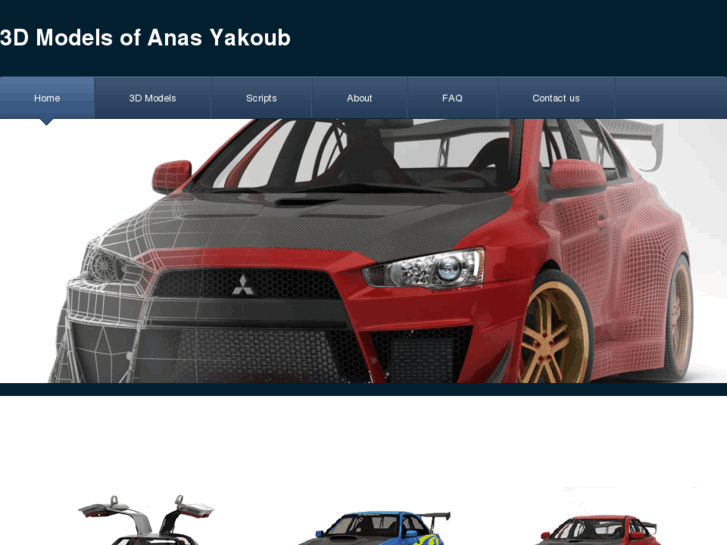Click the wireframe side mirror on the left

pyautogui.click(x=172, y=176)
